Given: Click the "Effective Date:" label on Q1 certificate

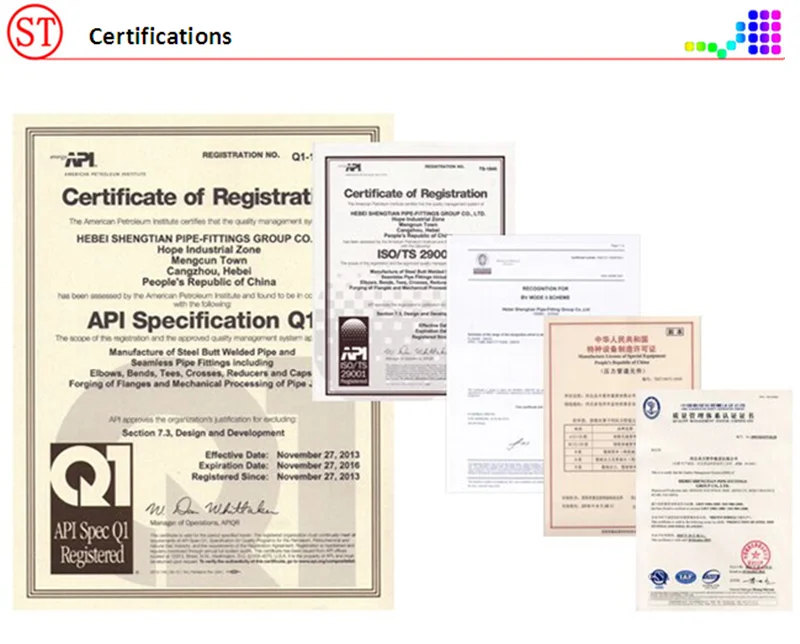Looking at the screenshot, I should (236, 455).
